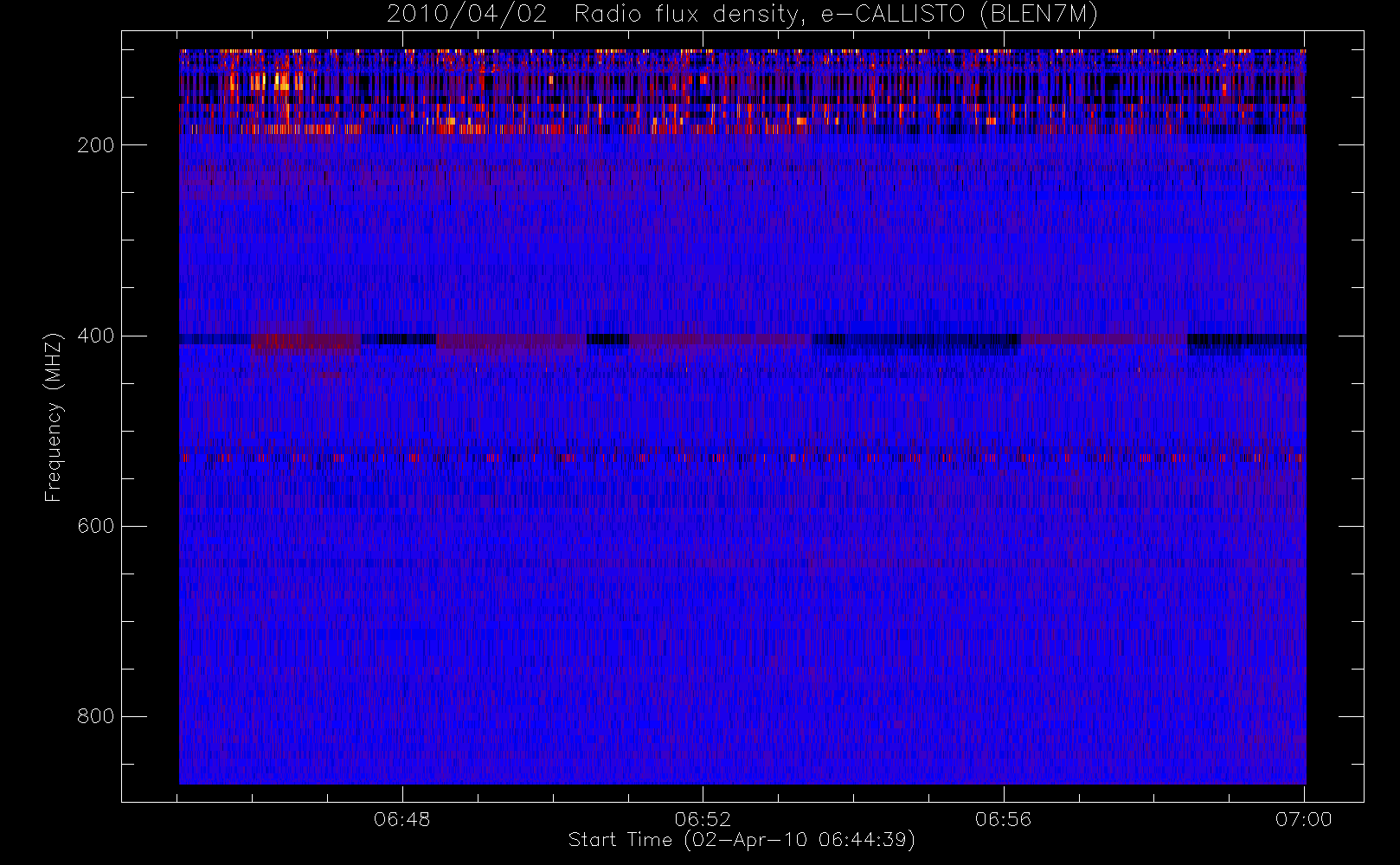Image resolution: width=1400 pixels, height=865 pixels.
Task: Click the 600 frequency axis label
Action: 95,526
